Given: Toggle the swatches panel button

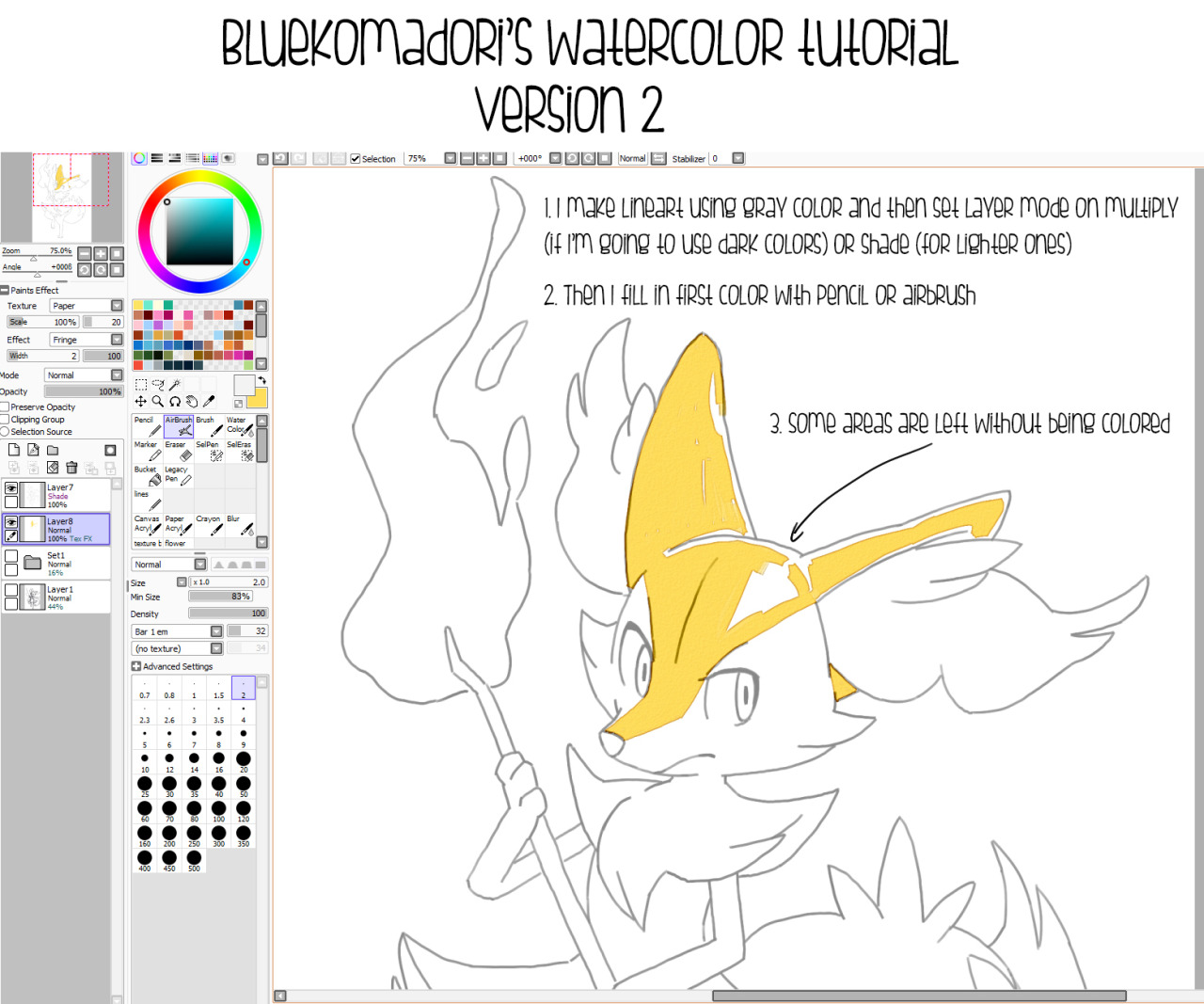Looking at the screenshot, I should click(x=210, y=158).
